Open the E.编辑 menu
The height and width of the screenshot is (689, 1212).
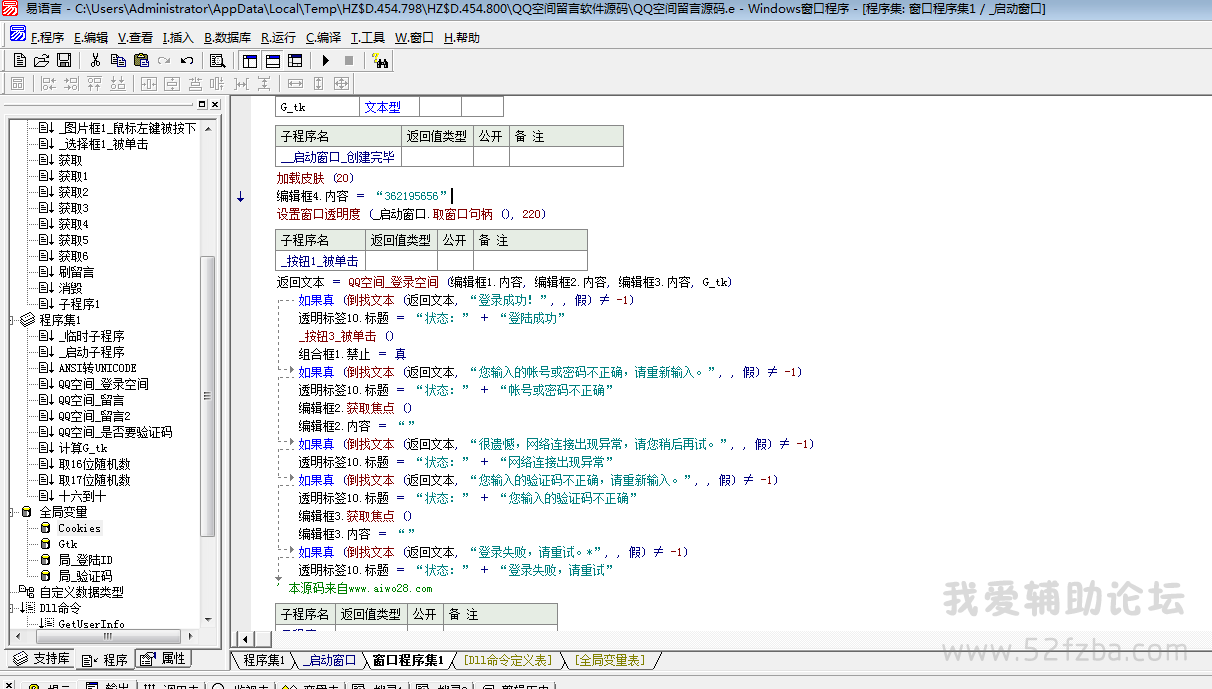(x=91, y=38)
